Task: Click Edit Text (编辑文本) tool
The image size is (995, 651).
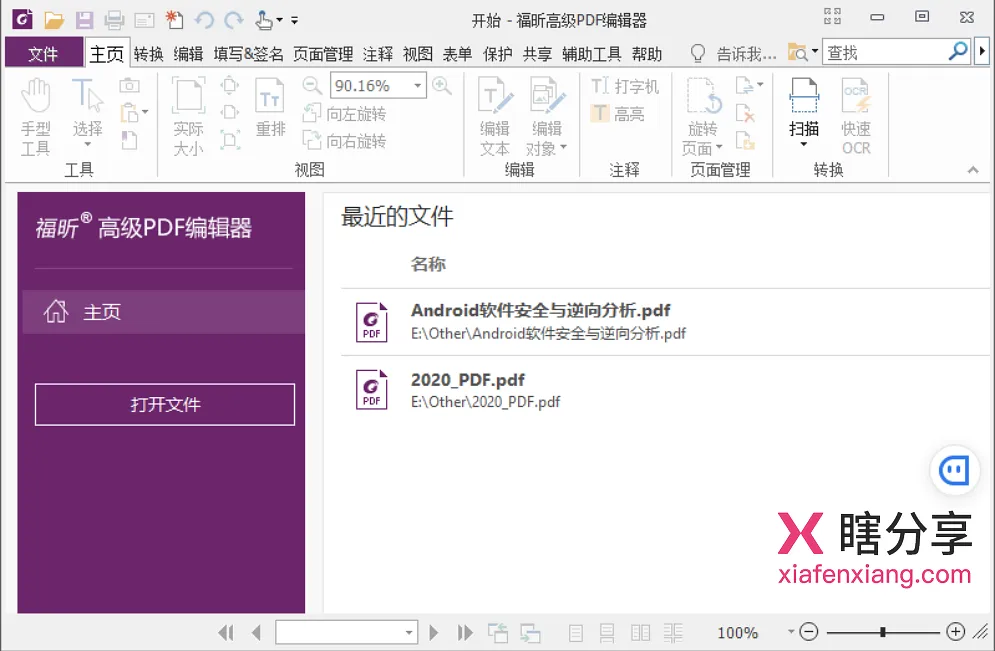Action: [x=495, y=117]
